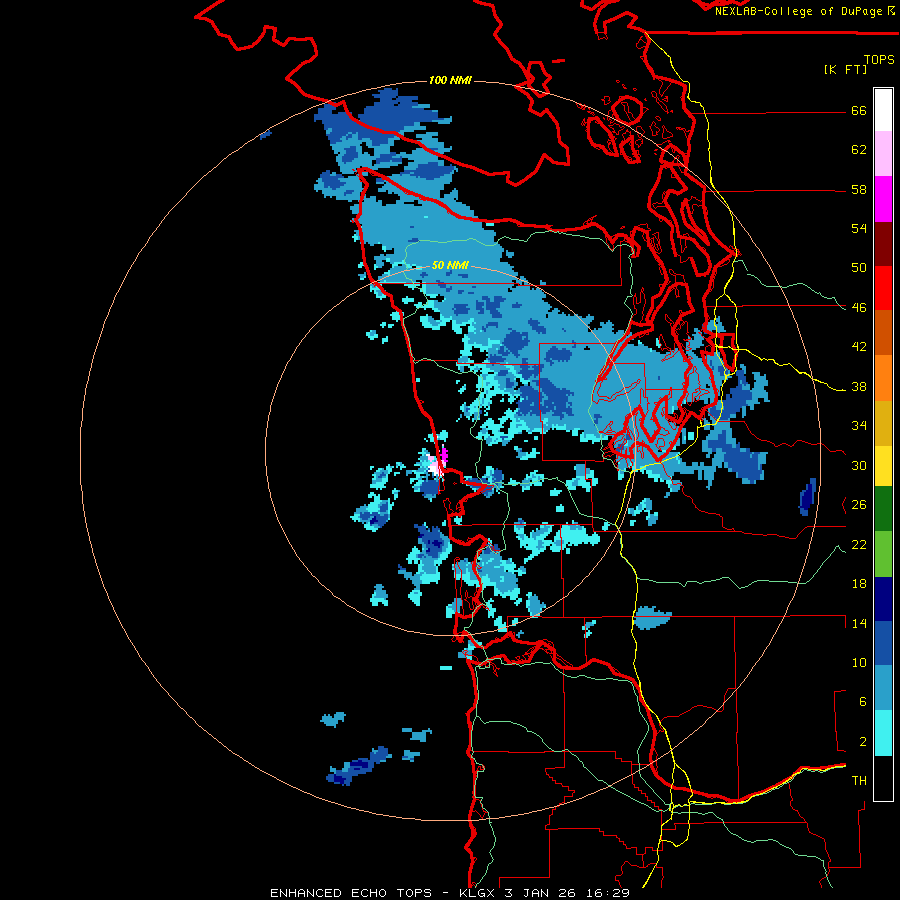Click the light green legend swatch
The image size is (900, 900).
(x=883, y=554)
